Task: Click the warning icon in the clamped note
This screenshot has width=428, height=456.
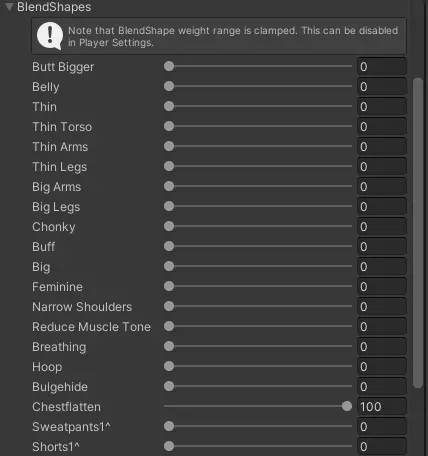Action: [x=50, y=36]
